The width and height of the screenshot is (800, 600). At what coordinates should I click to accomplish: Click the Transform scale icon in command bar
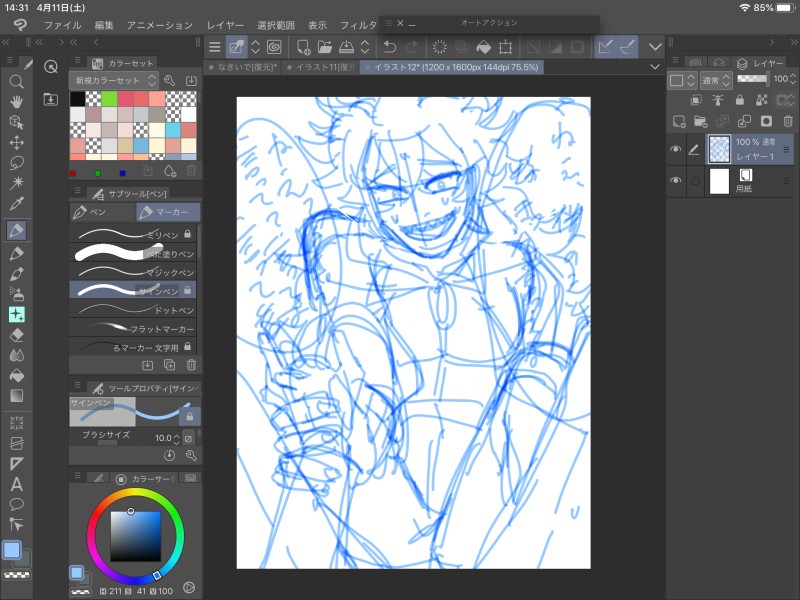click(505, 47)
